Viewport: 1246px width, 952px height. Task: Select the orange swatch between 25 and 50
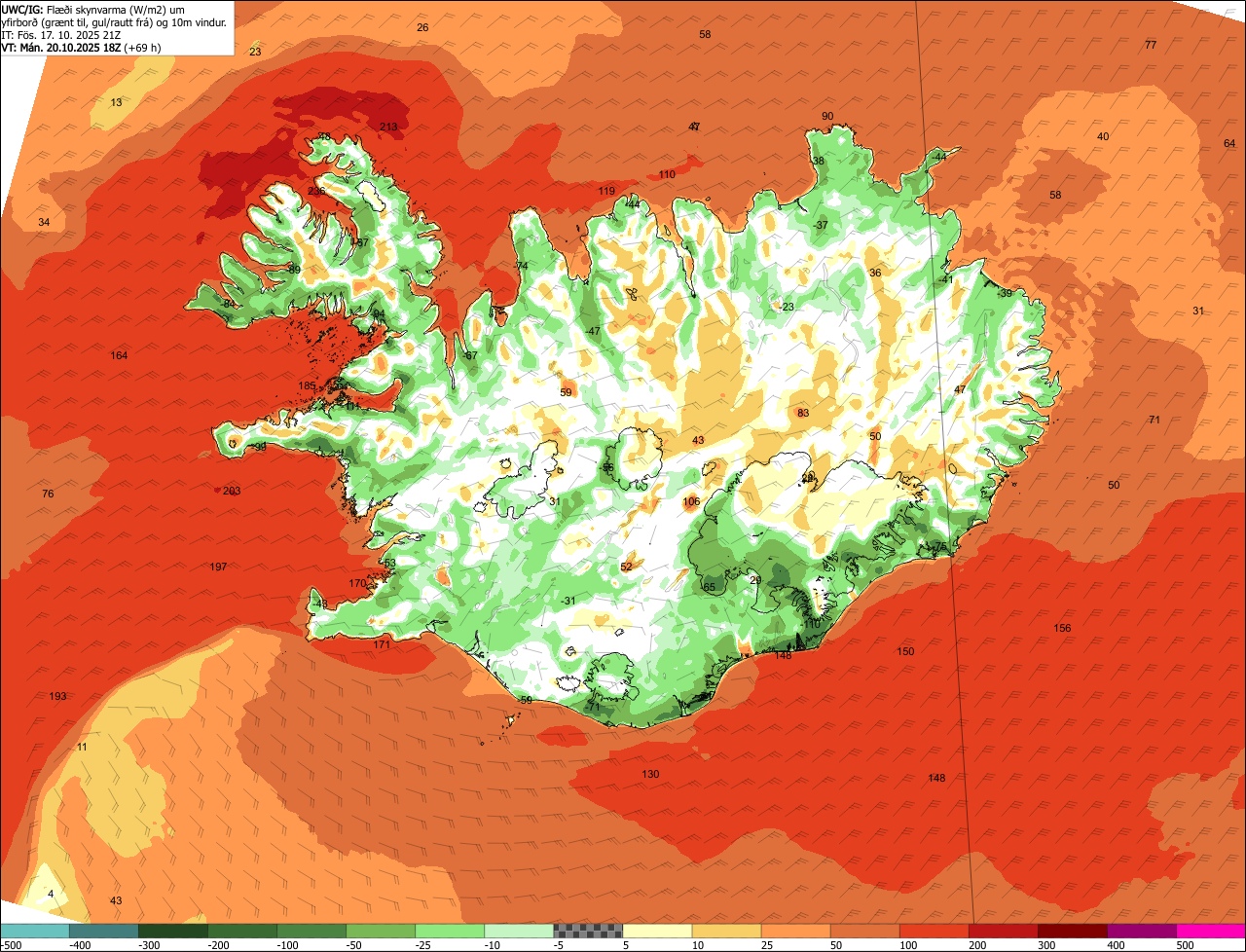pyautogui.click(x=795, y=931)
